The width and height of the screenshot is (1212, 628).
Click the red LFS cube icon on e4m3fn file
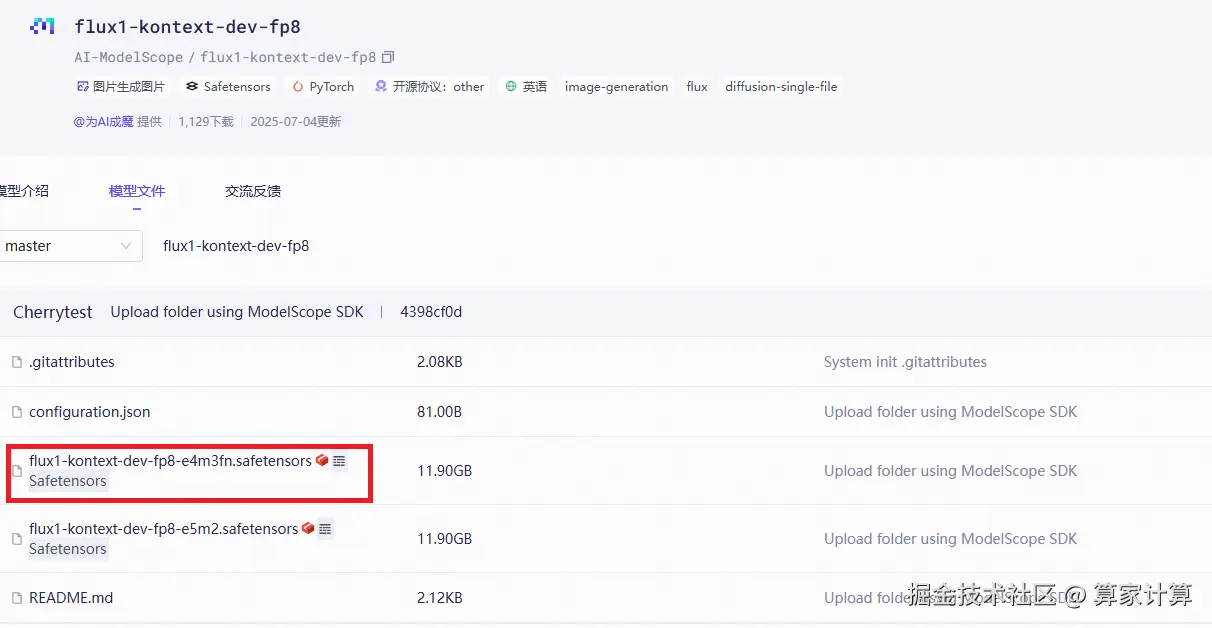point(322,461)
